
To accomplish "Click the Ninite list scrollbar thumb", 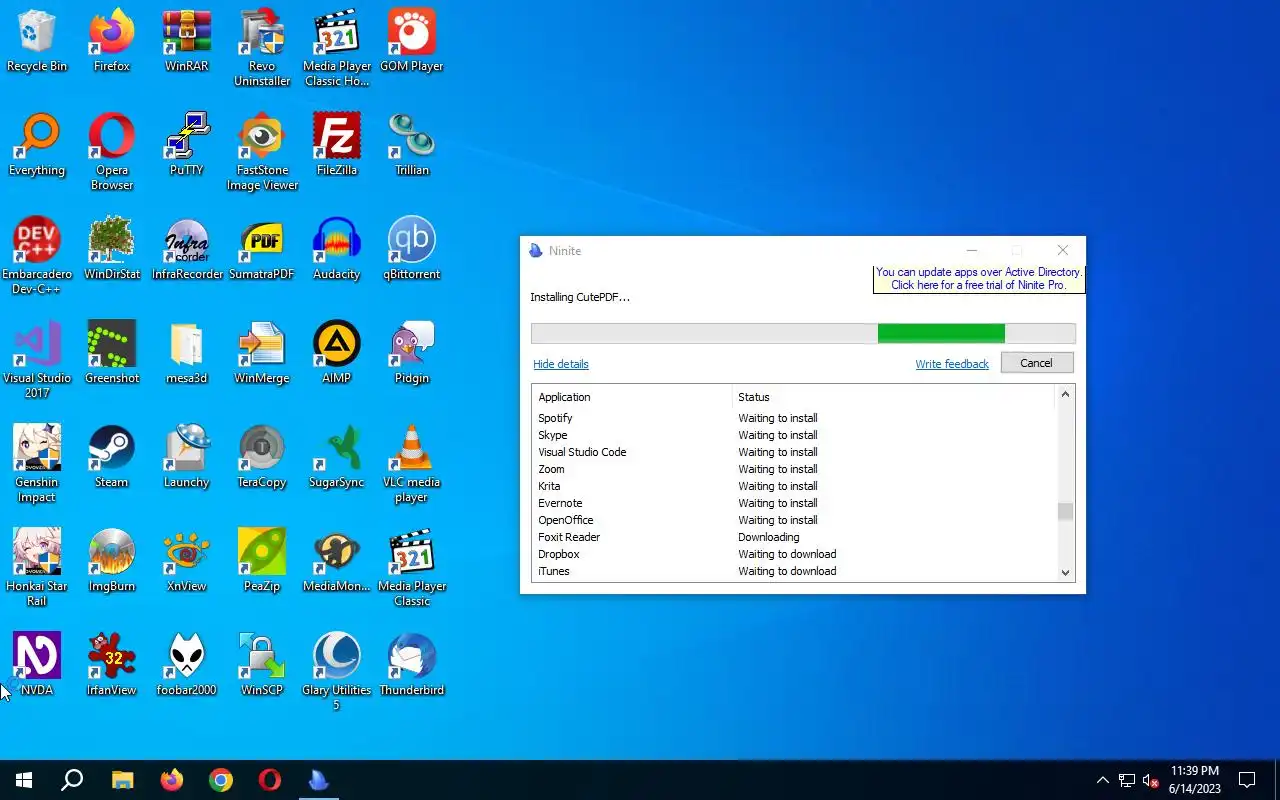I will coord(1065,512).
